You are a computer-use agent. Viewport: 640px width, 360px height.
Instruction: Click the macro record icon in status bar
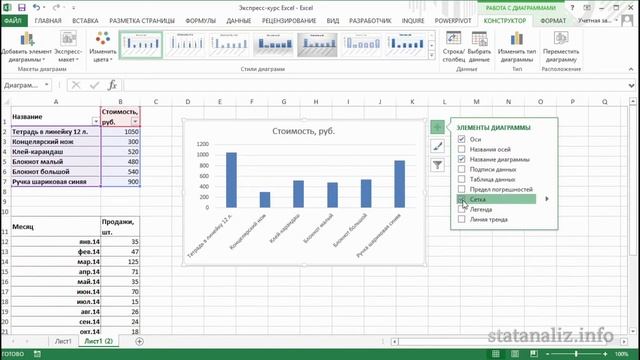coord(37,354)
